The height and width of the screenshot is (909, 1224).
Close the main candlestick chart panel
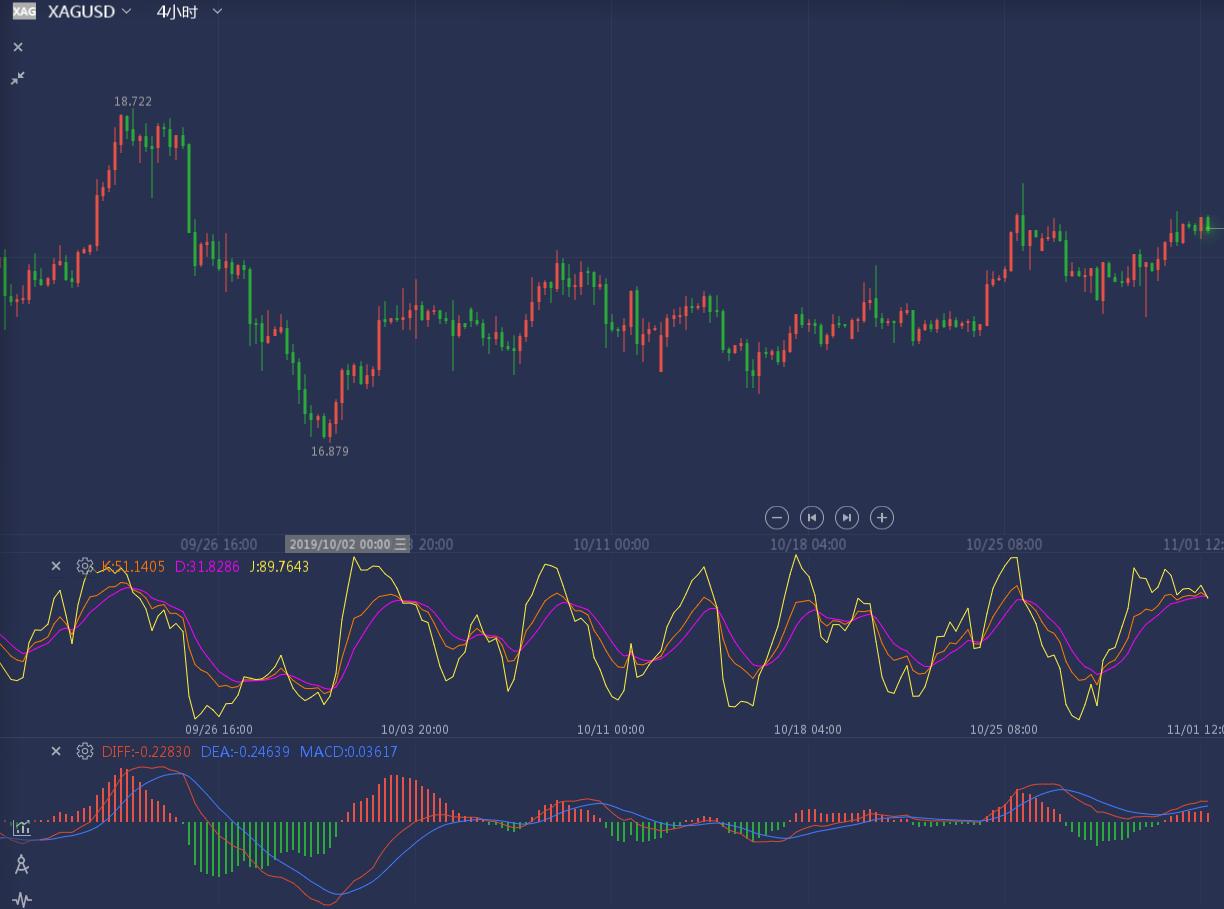[x=18, y=47]
